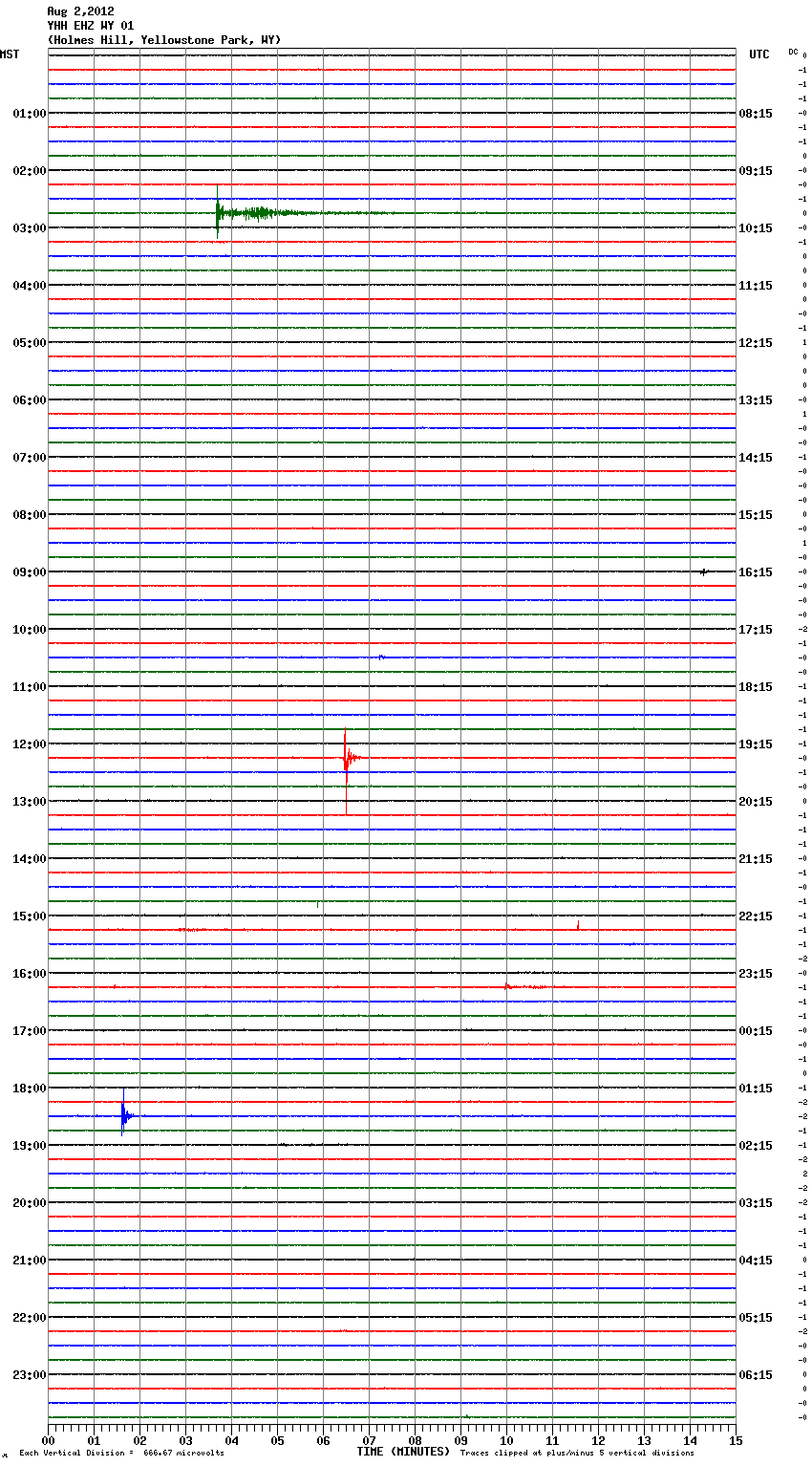Click the '12:00' MST hour label
812x1466 pixels.
point(29,744)
